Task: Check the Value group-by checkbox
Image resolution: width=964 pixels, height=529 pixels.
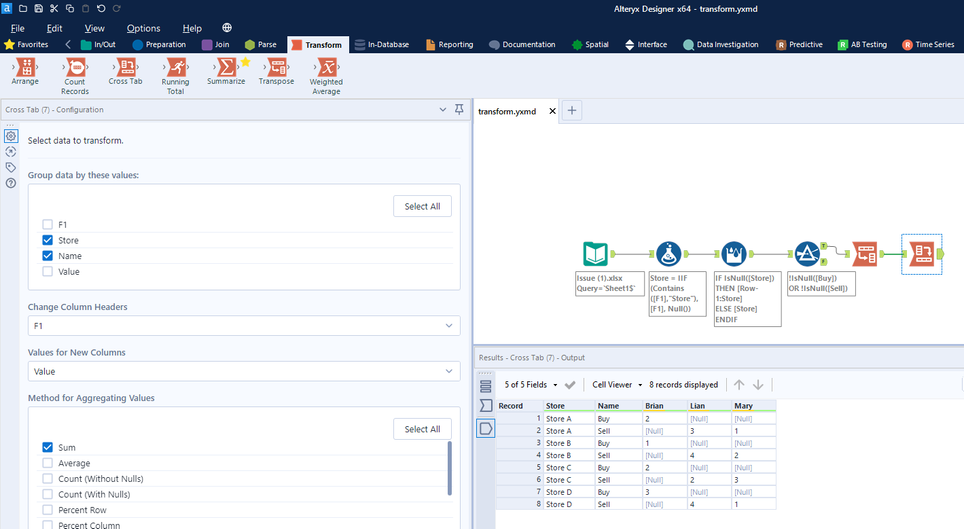Action: tap(47, 271)
